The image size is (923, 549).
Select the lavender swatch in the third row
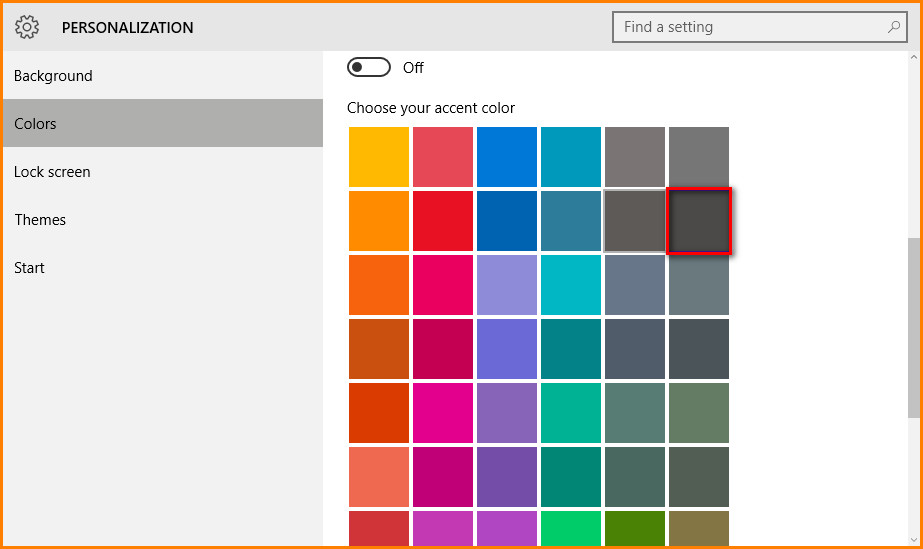(507, 285)
